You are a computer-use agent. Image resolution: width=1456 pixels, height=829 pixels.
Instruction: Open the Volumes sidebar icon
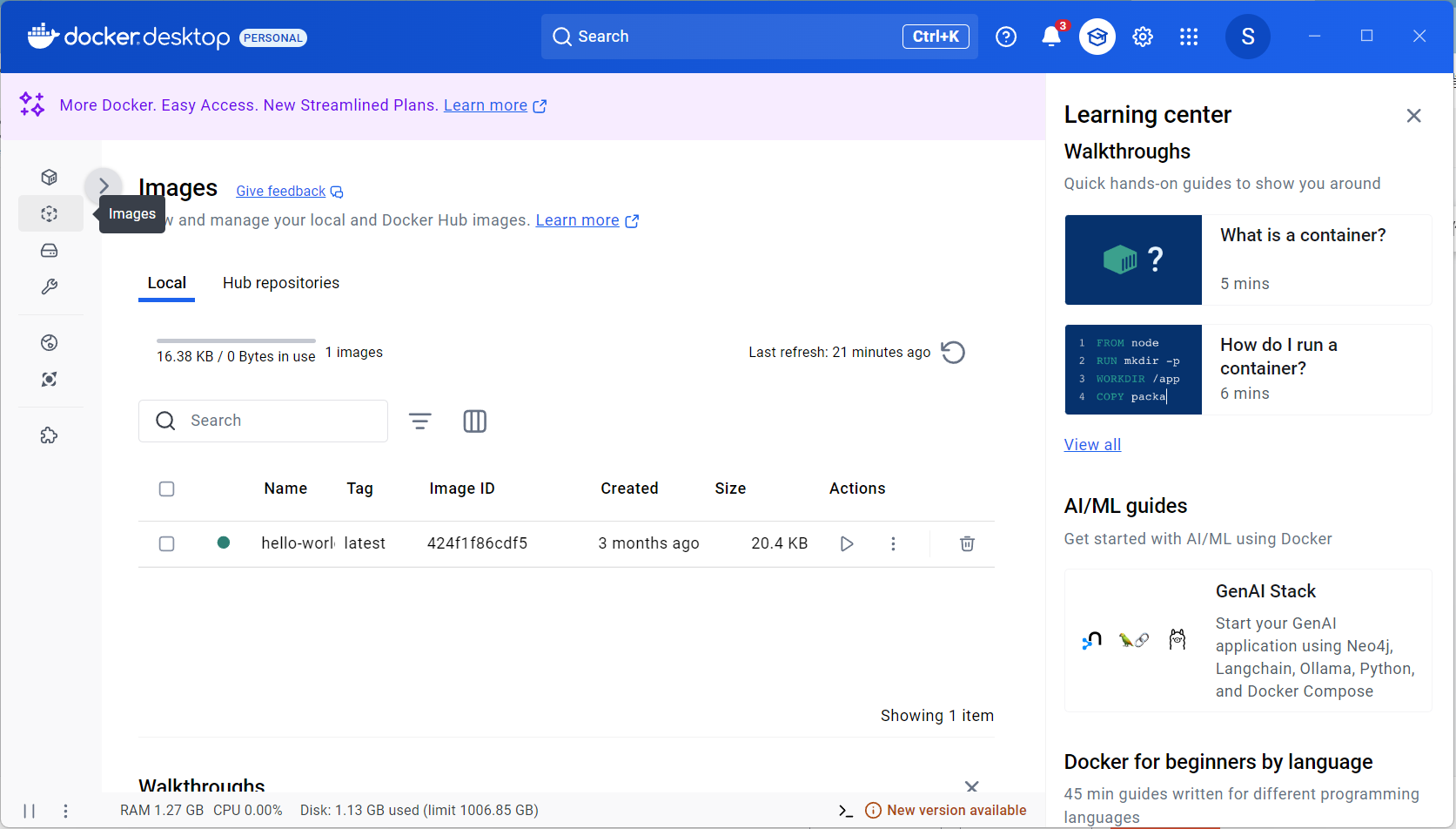(x=50, y=251)
